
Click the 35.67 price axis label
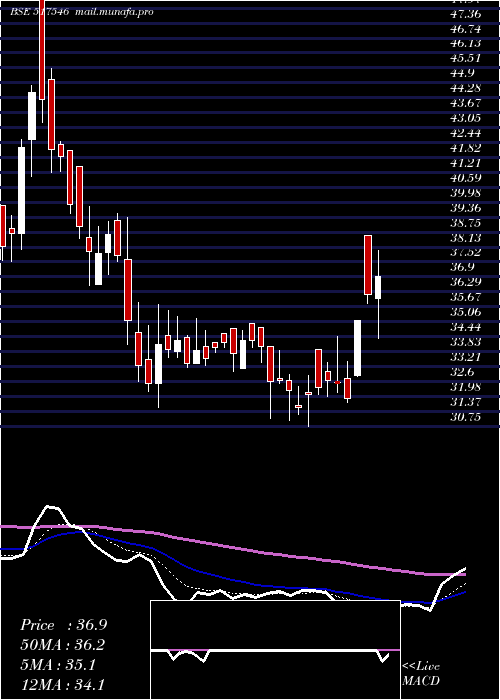point(466,297)
